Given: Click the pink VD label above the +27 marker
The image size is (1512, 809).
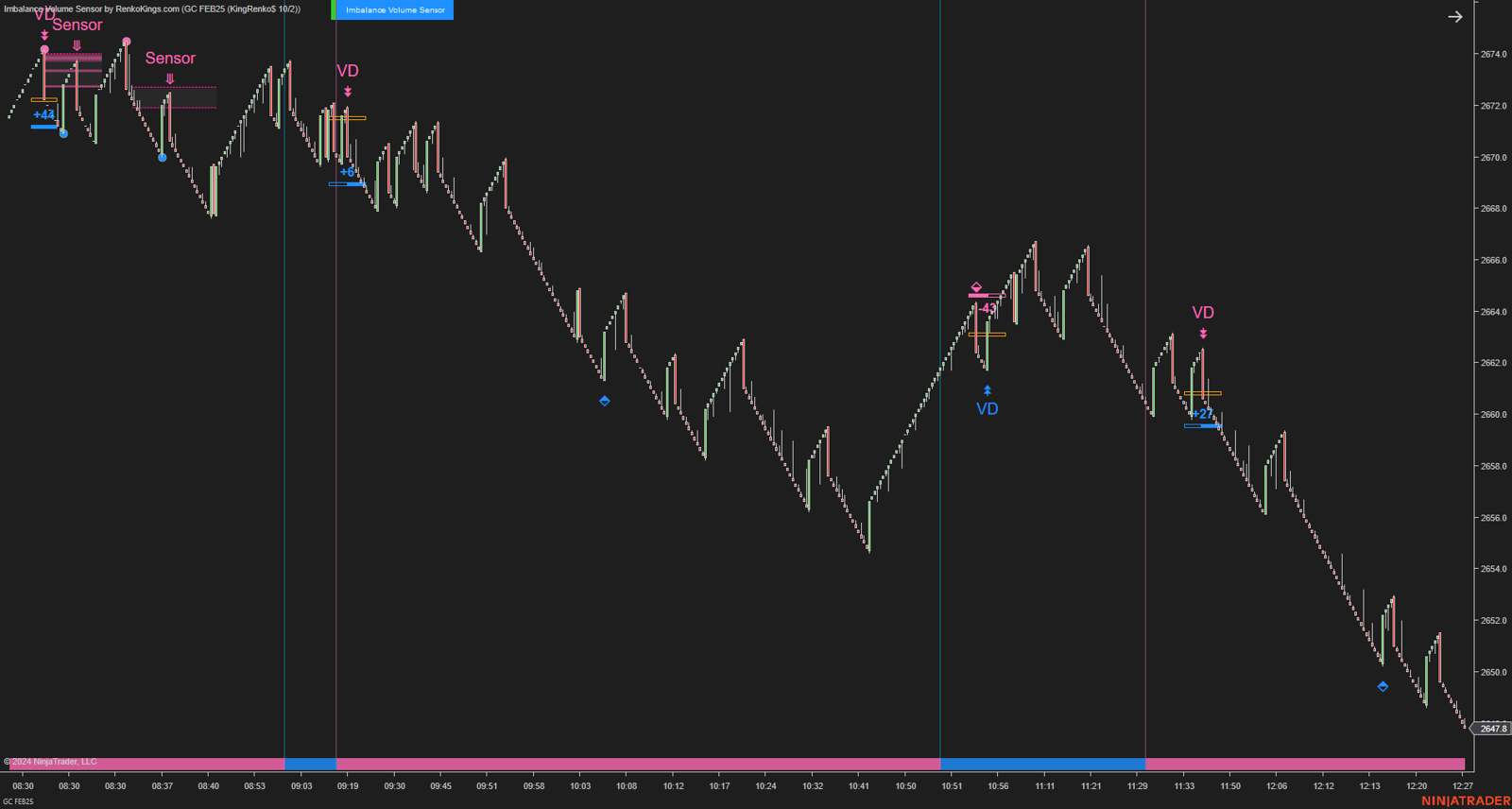Looking at the screenshot, I should [1202, 313].
